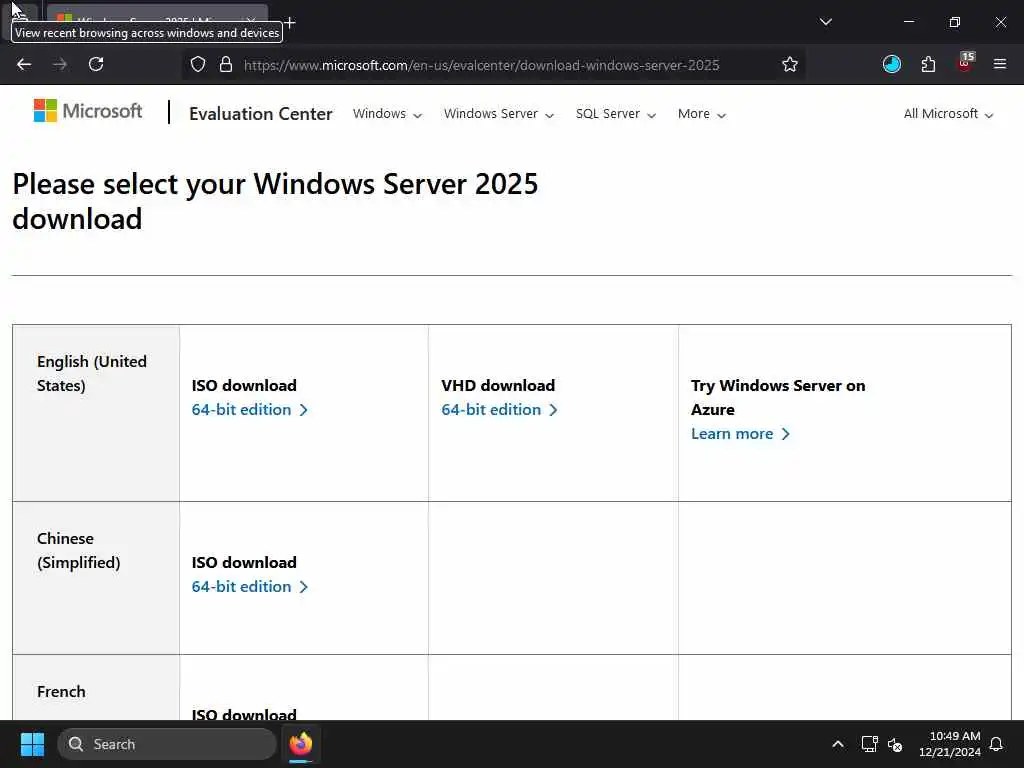Download Chinese (Simplified) ISO 64-bit edition
Screen dimensions: 1024x768
249,586
